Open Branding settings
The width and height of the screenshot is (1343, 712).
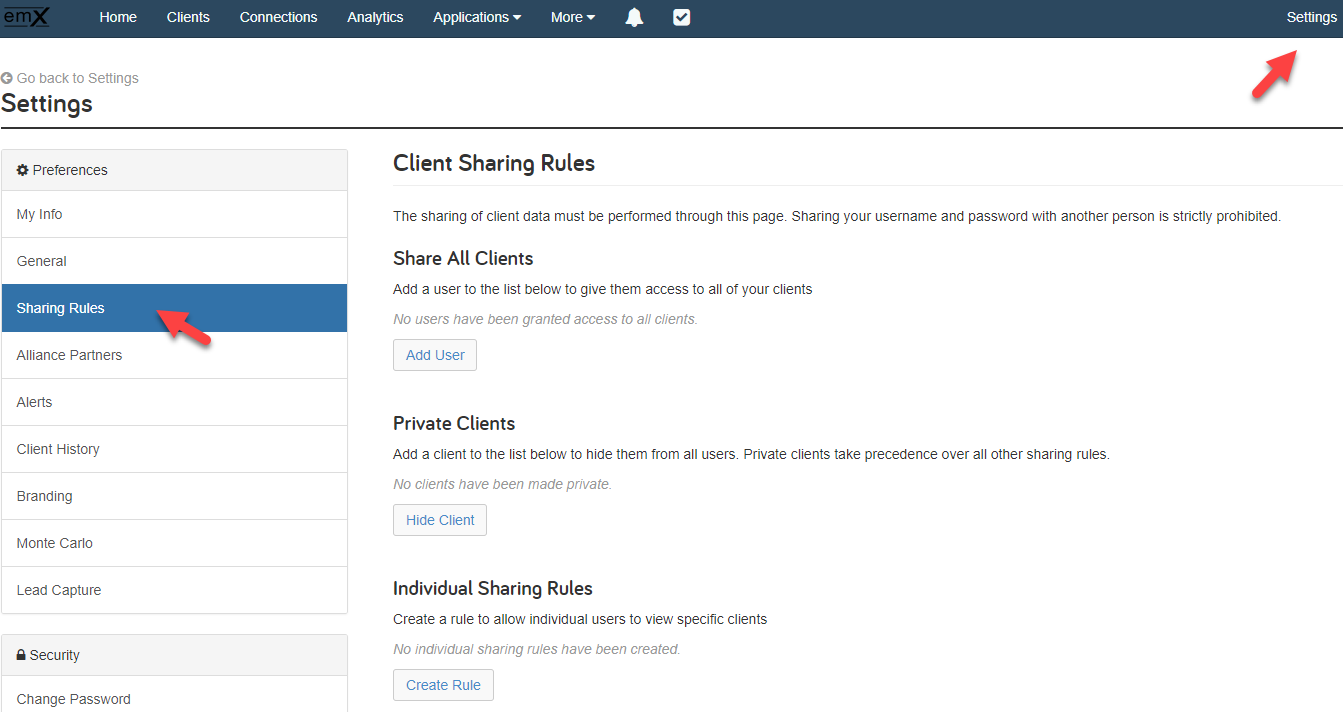tap(174, 496)
